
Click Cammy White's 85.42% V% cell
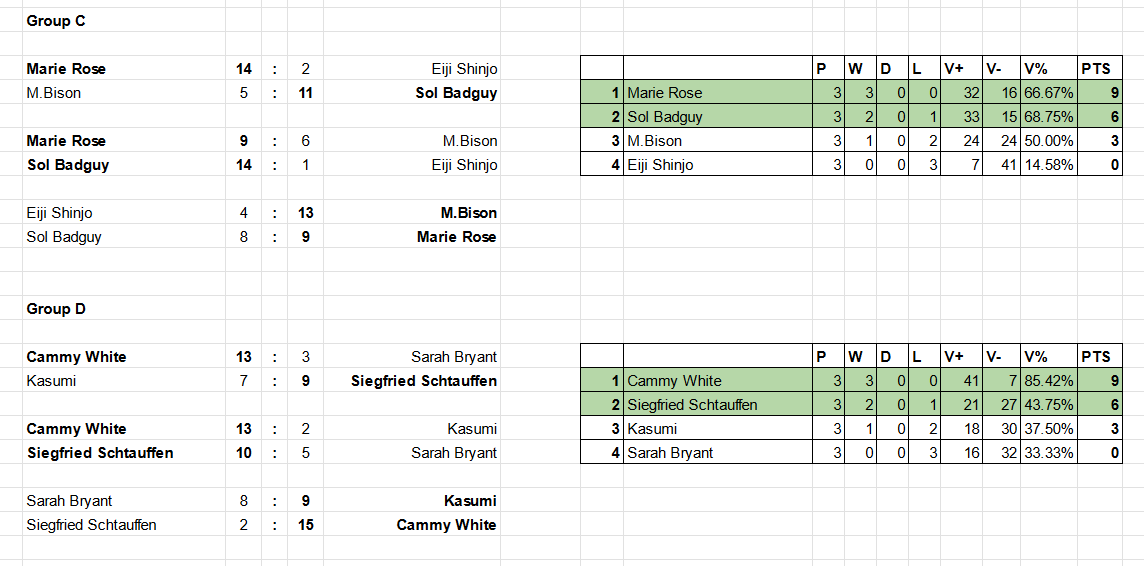[x=1048, y=381]
